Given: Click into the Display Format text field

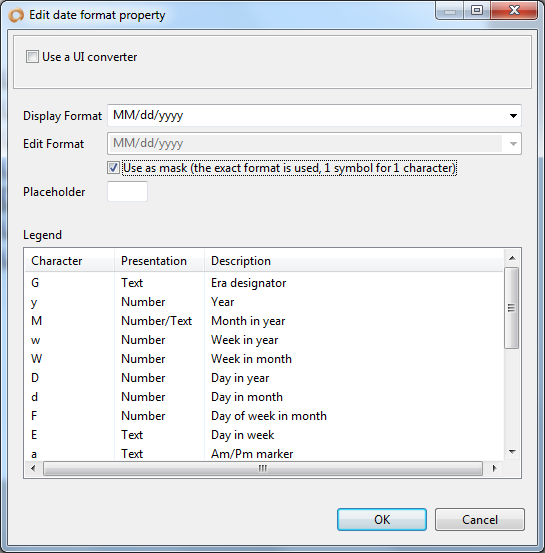Looking at the screenshot, I should coord(307,116).
